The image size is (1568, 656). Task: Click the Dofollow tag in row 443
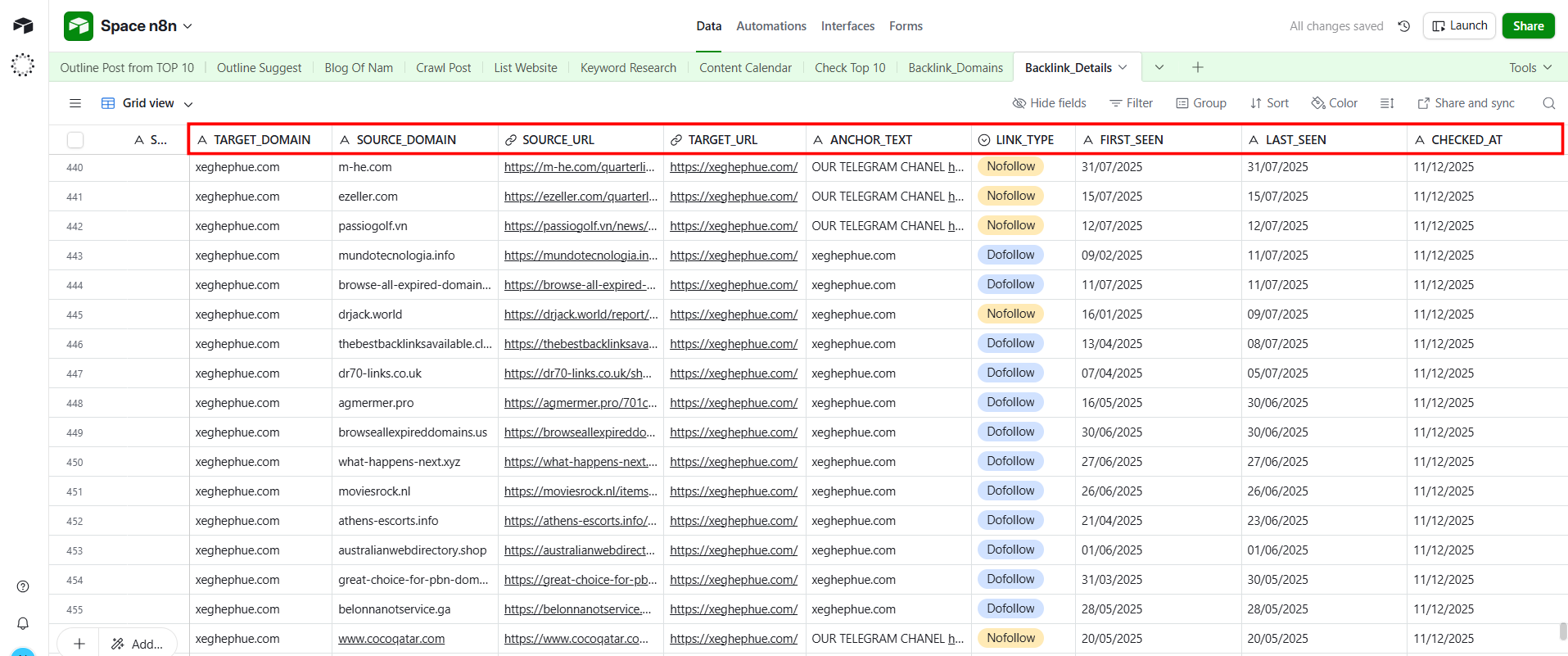point(1010,255)
